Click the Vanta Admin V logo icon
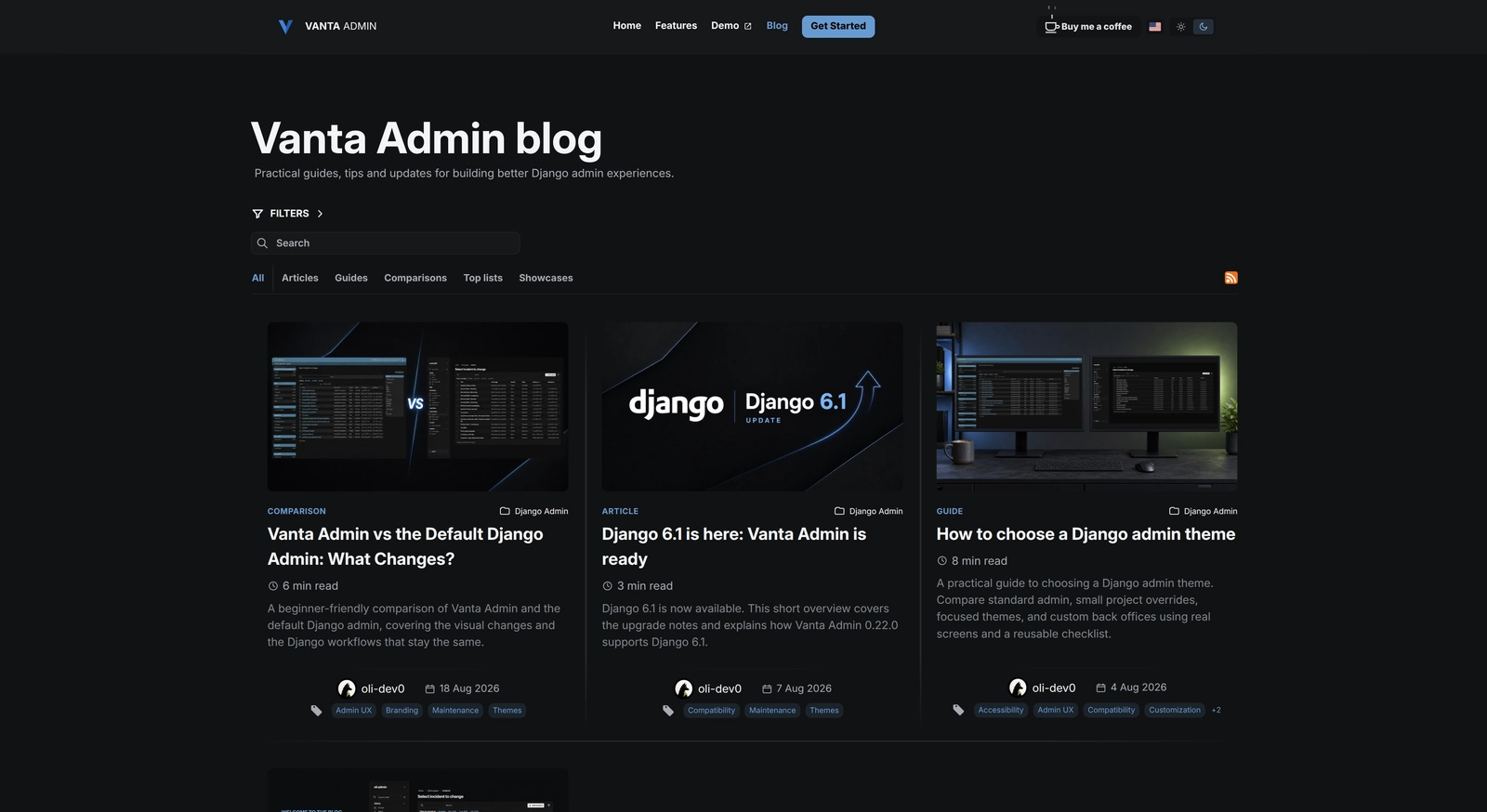The width and height of the screenshot is (1487, 812). click(285, 27)
